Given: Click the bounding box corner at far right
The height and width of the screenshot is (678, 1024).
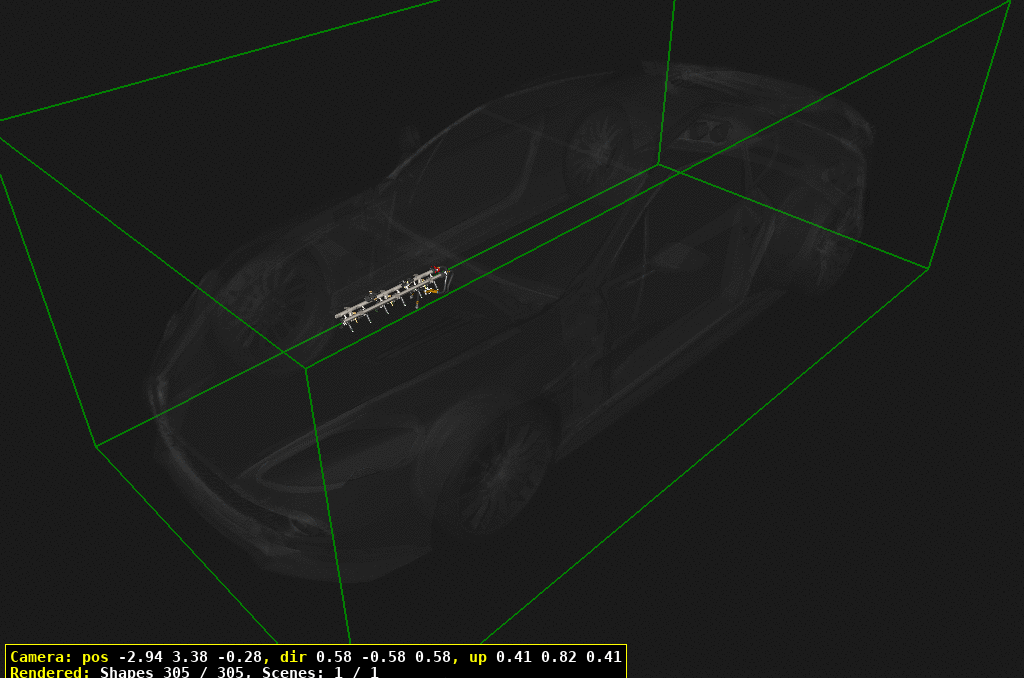Looking at the screenshot, I should [929, 268].
